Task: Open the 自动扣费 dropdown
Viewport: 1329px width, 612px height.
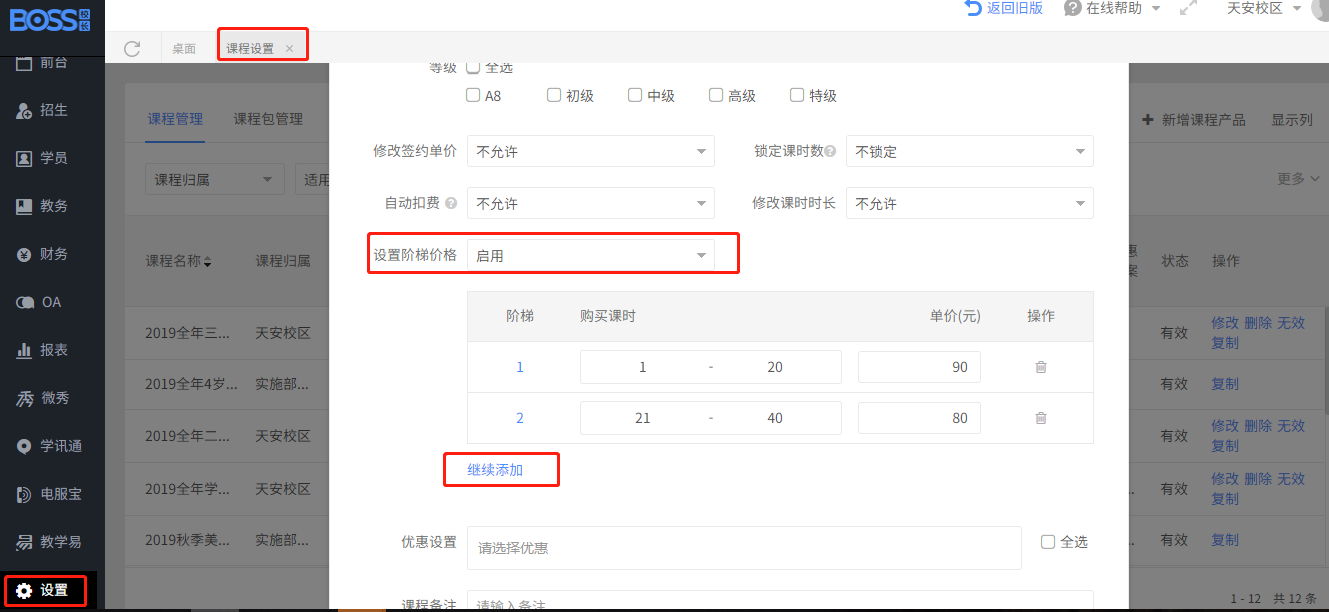Action: coord(591,203)
